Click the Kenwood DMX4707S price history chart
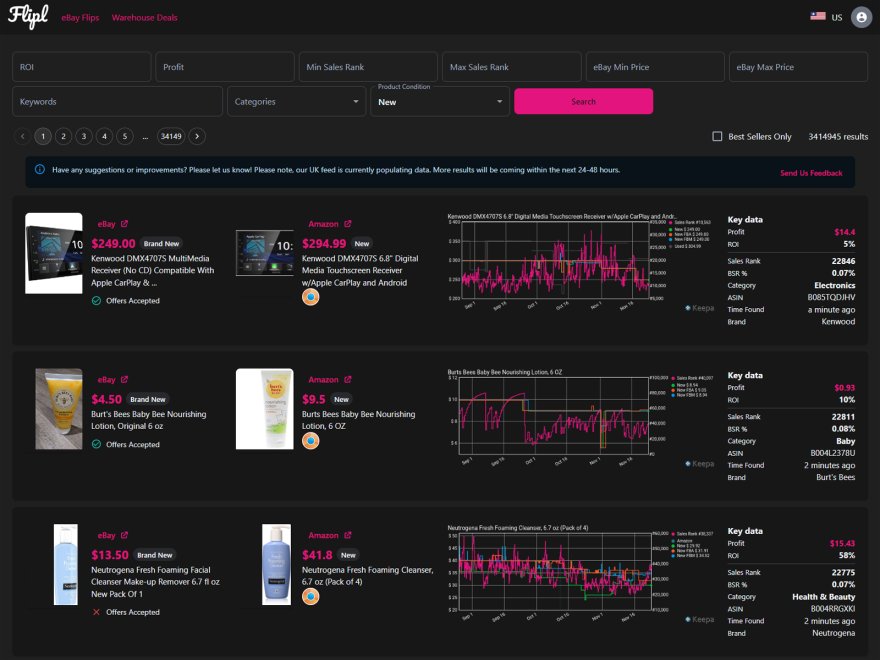Viewport: 880px width, 660px height. pyautogui.click(x=579, y=262)
